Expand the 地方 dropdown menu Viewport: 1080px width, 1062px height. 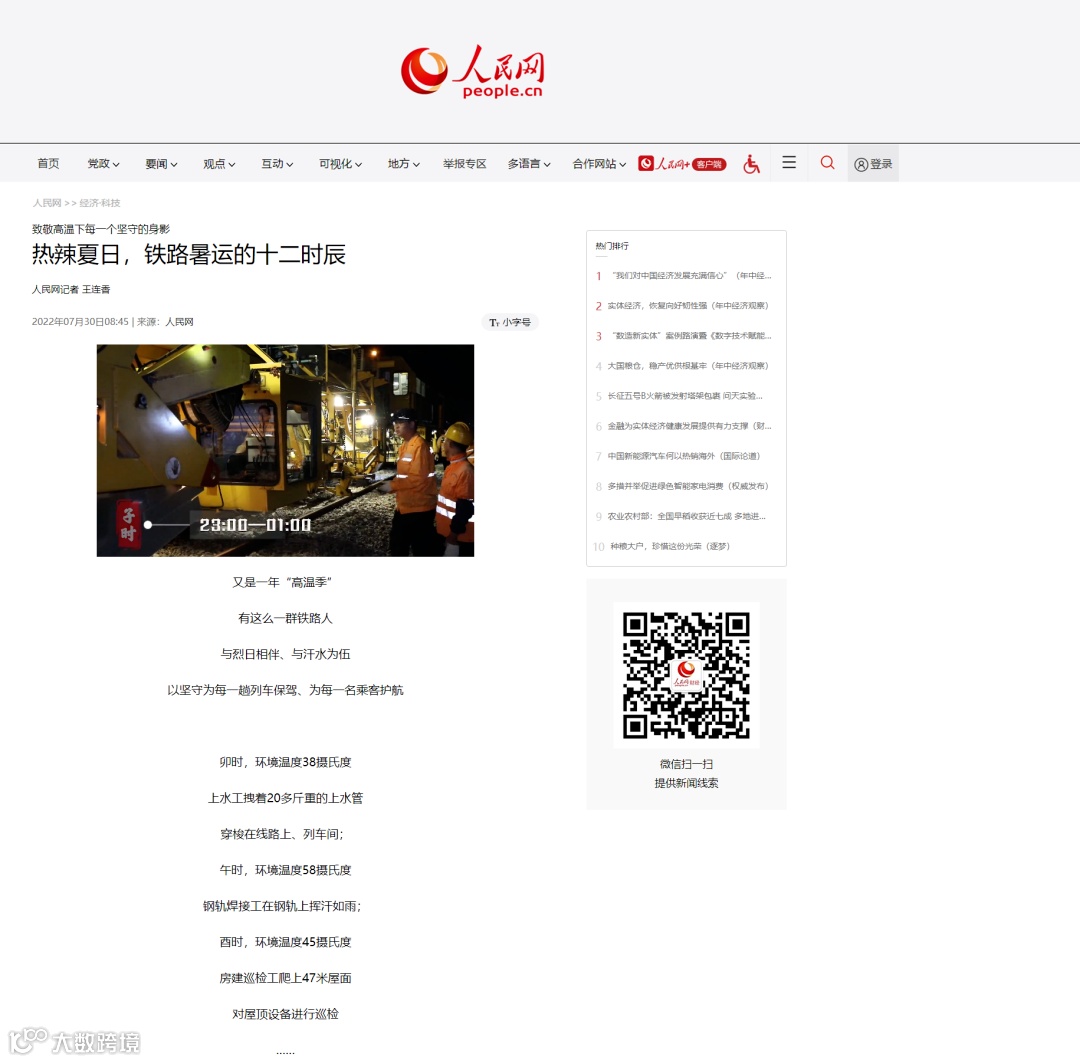click(404, 164)
